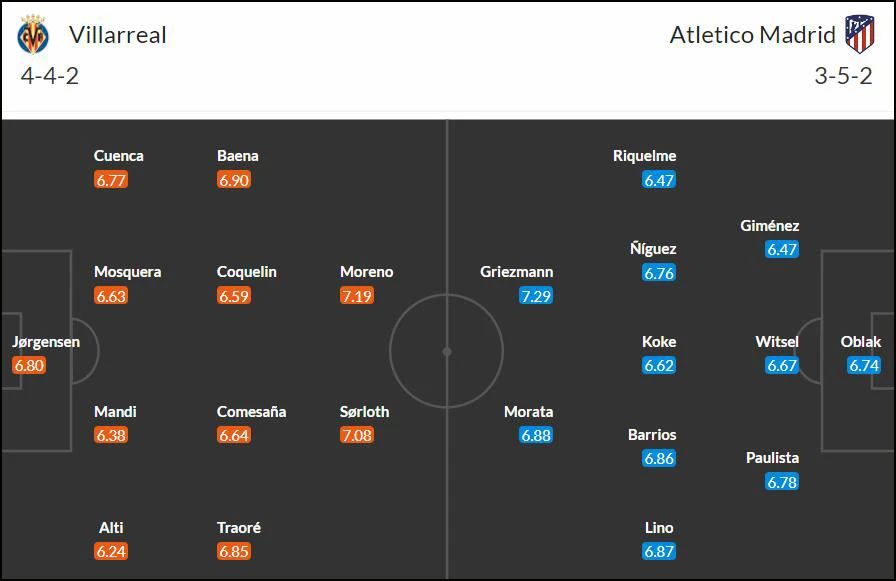Select Riquelme's 6.47 rating badge
Image resolution: width=896 pixels, height=581 pixels.
pyautogui.click(x=659, y=181)
